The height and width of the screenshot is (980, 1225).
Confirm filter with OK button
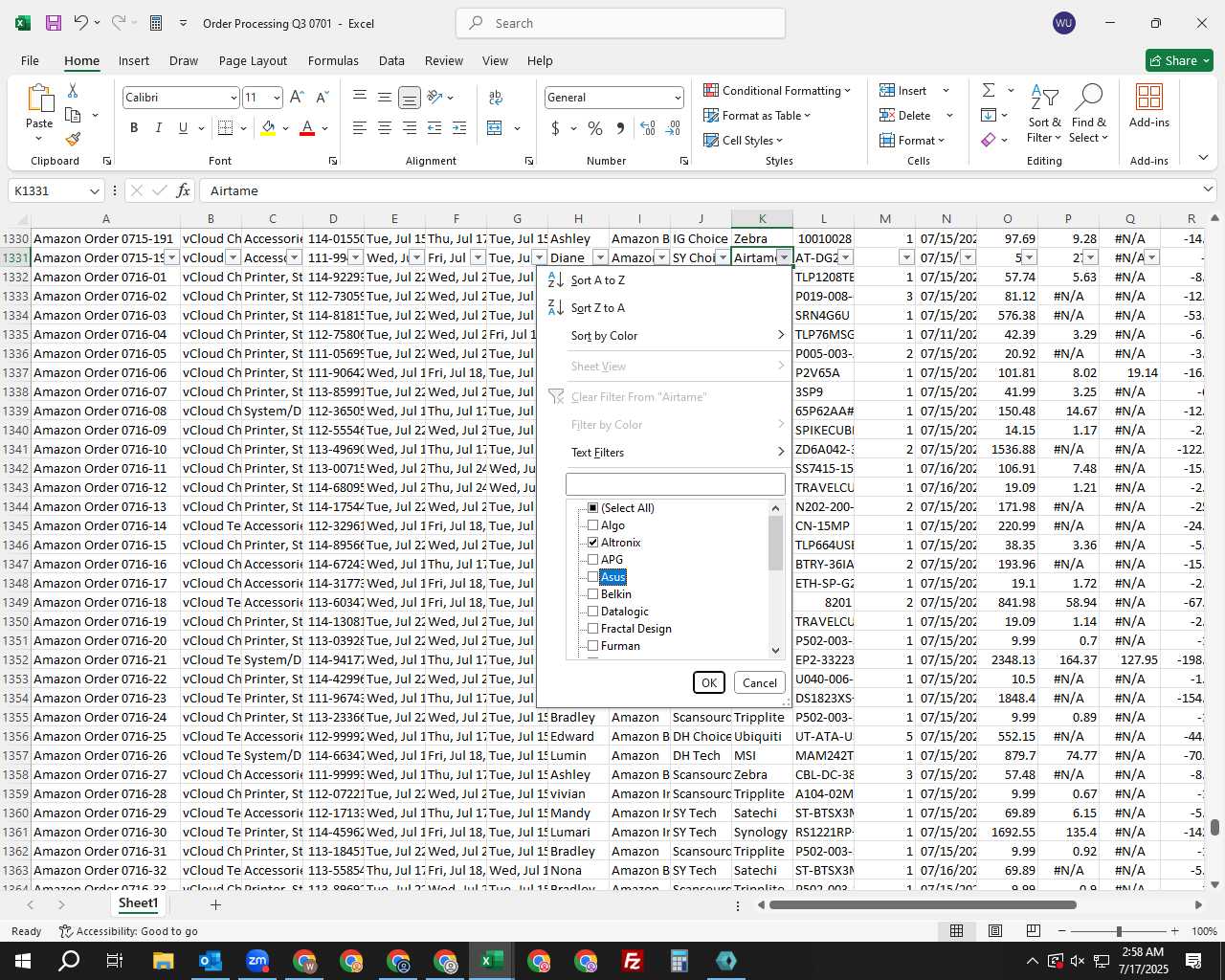click(x=709, y=682)
